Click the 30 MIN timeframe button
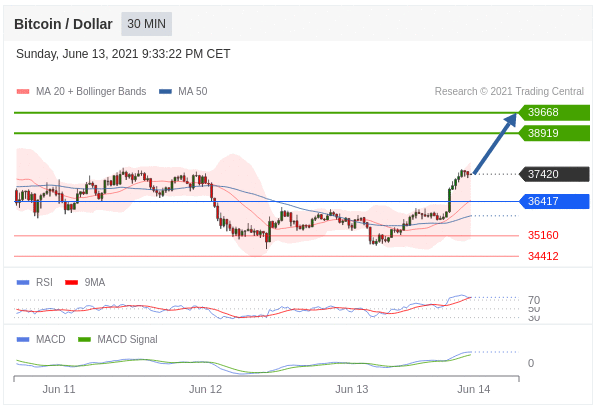Screen dimensions: 596x408 click(x=146, y=24)
